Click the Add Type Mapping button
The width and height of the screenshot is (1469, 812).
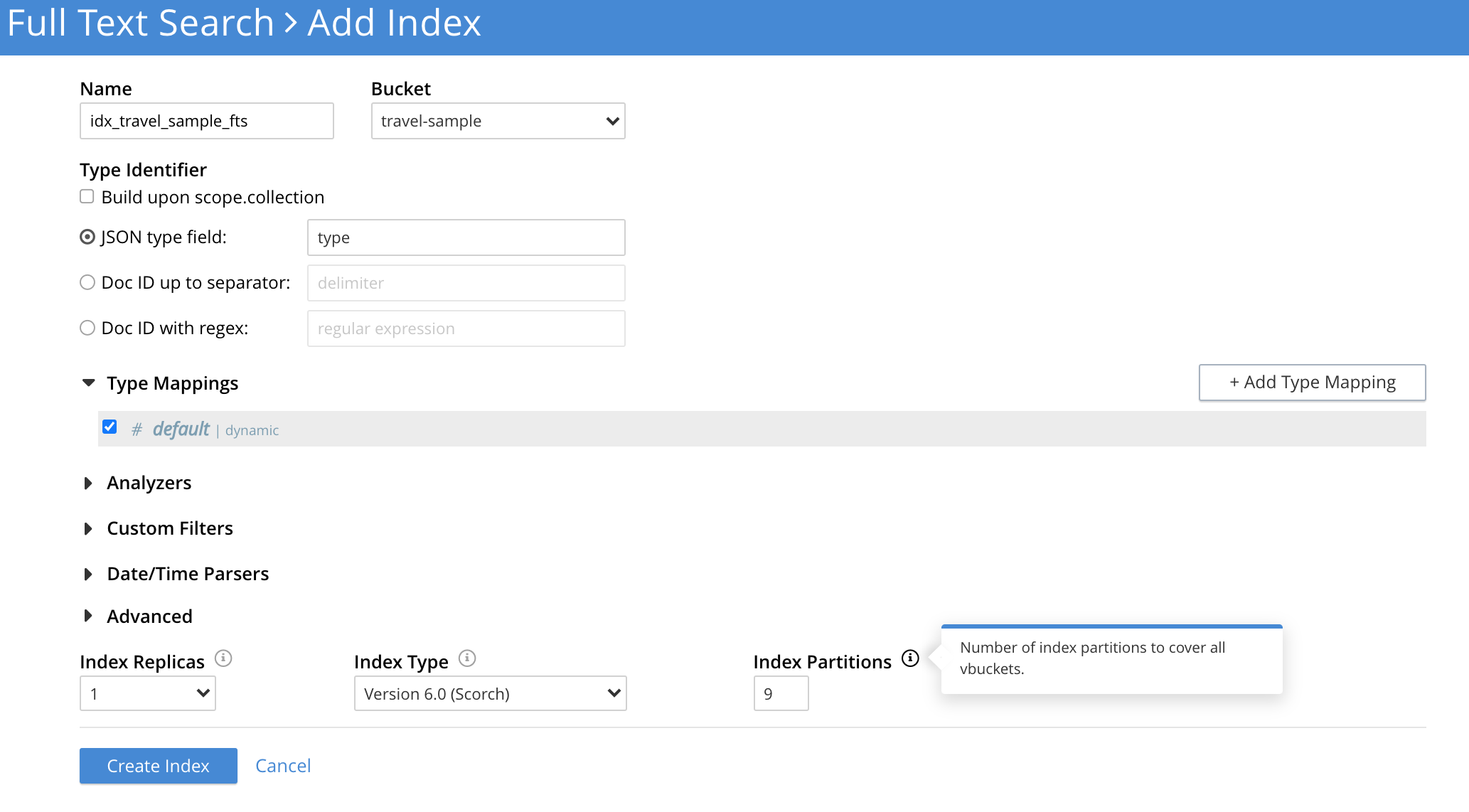(x=1312, y=383)
